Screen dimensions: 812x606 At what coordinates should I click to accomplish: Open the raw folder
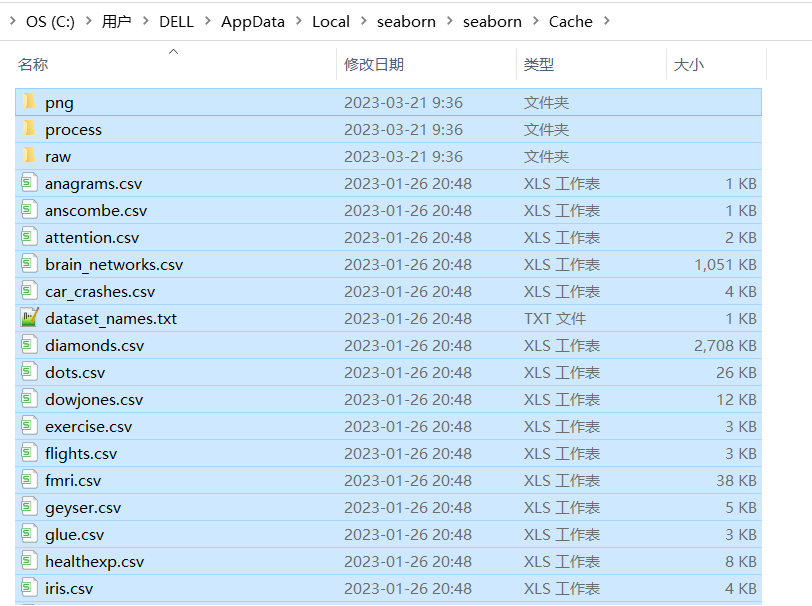(x=58, y=156)
